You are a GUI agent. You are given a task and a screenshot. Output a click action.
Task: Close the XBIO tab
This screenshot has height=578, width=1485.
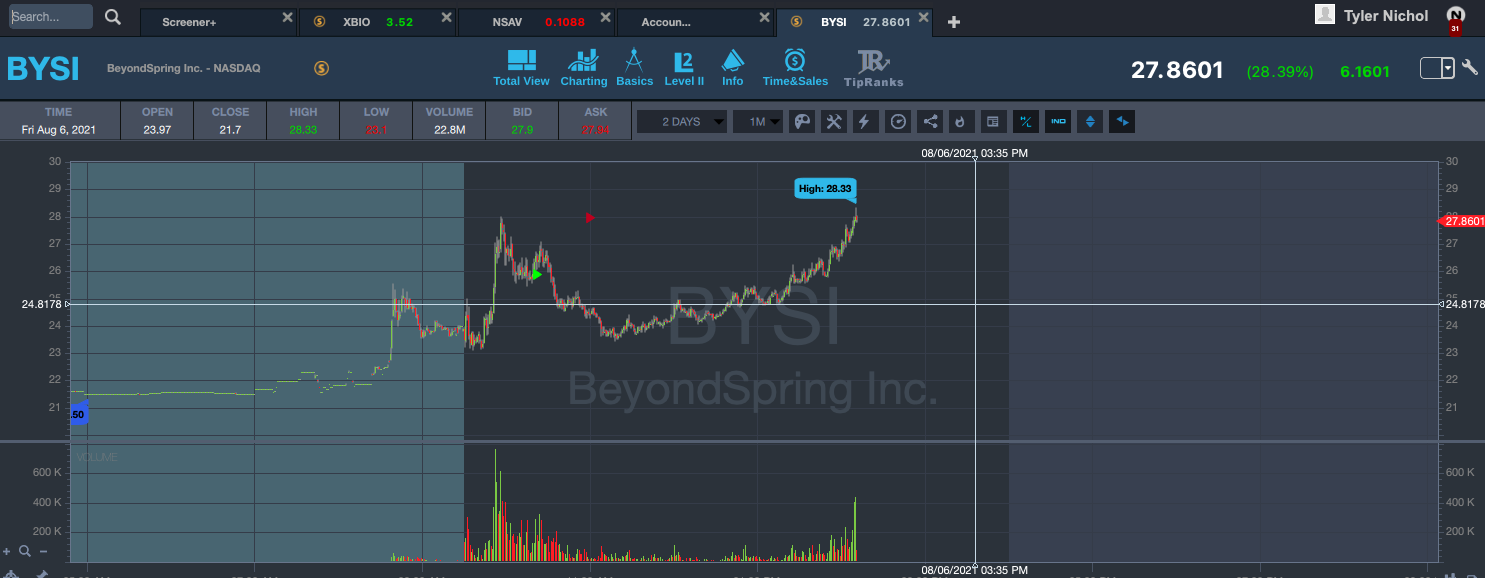click(445, 18)
